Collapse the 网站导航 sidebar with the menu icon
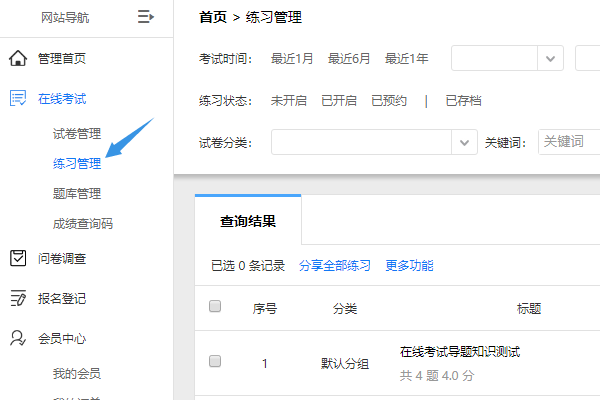Screen dimensions: 600x400 (146, 17)
